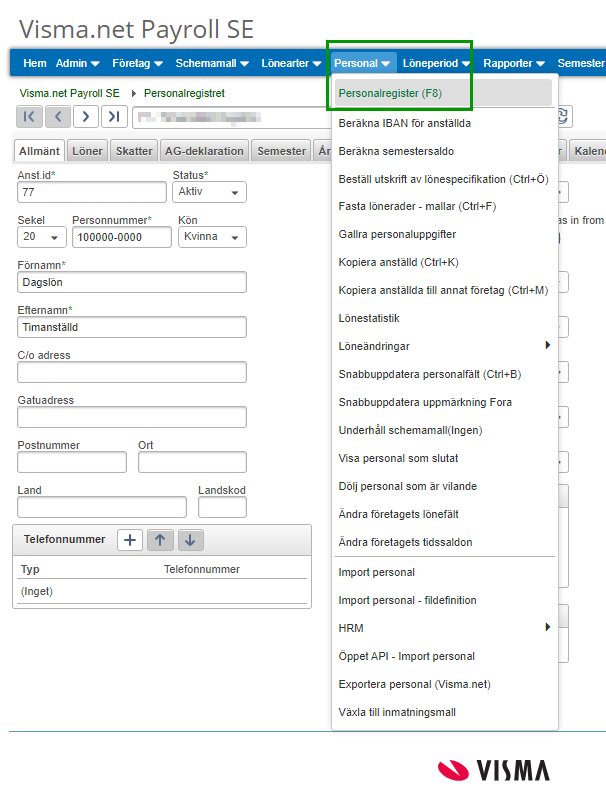Go to first employee record
The width and height of the screenshot is (606, 799).
click(30, 117)
